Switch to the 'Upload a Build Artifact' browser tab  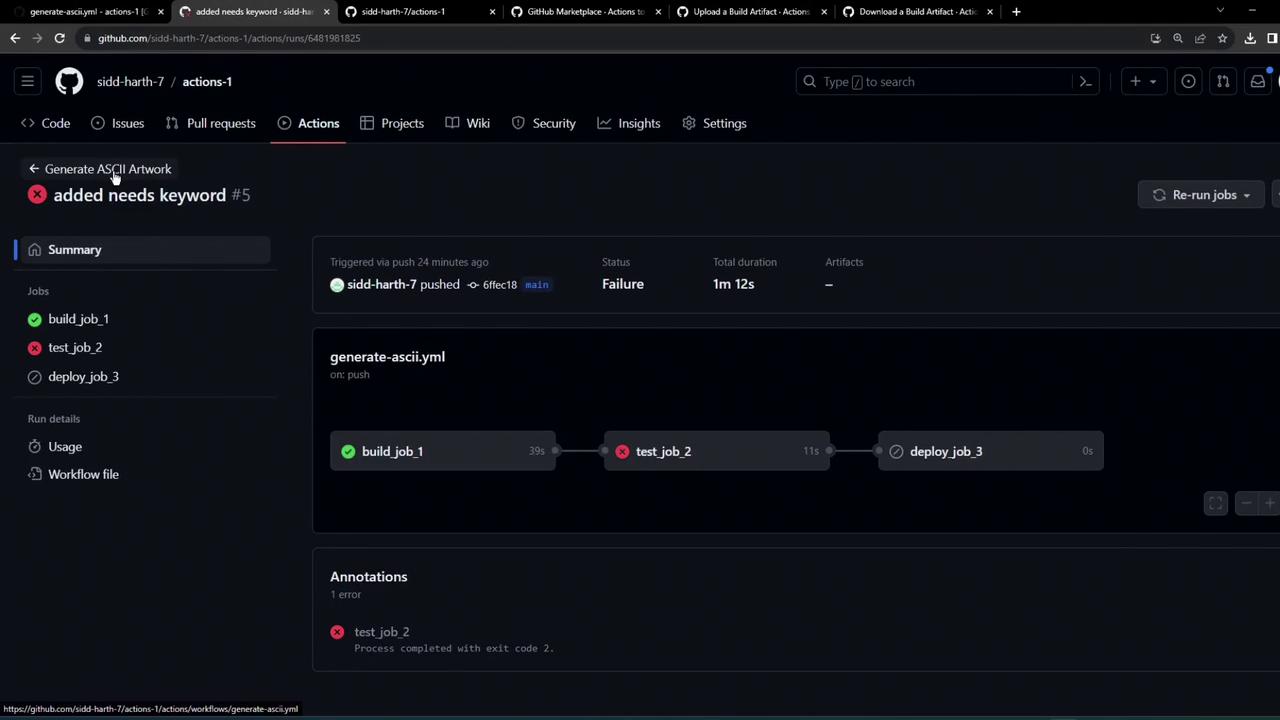pyautogui.click(x=750, y=12)
